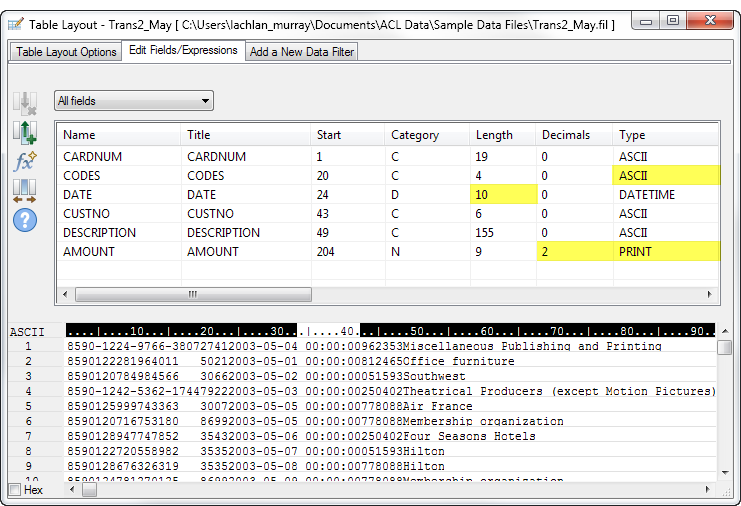The height and width of the screenshot is (506, 741).
Task: Click the resize columns icon
Action: (x=24, y=190)
